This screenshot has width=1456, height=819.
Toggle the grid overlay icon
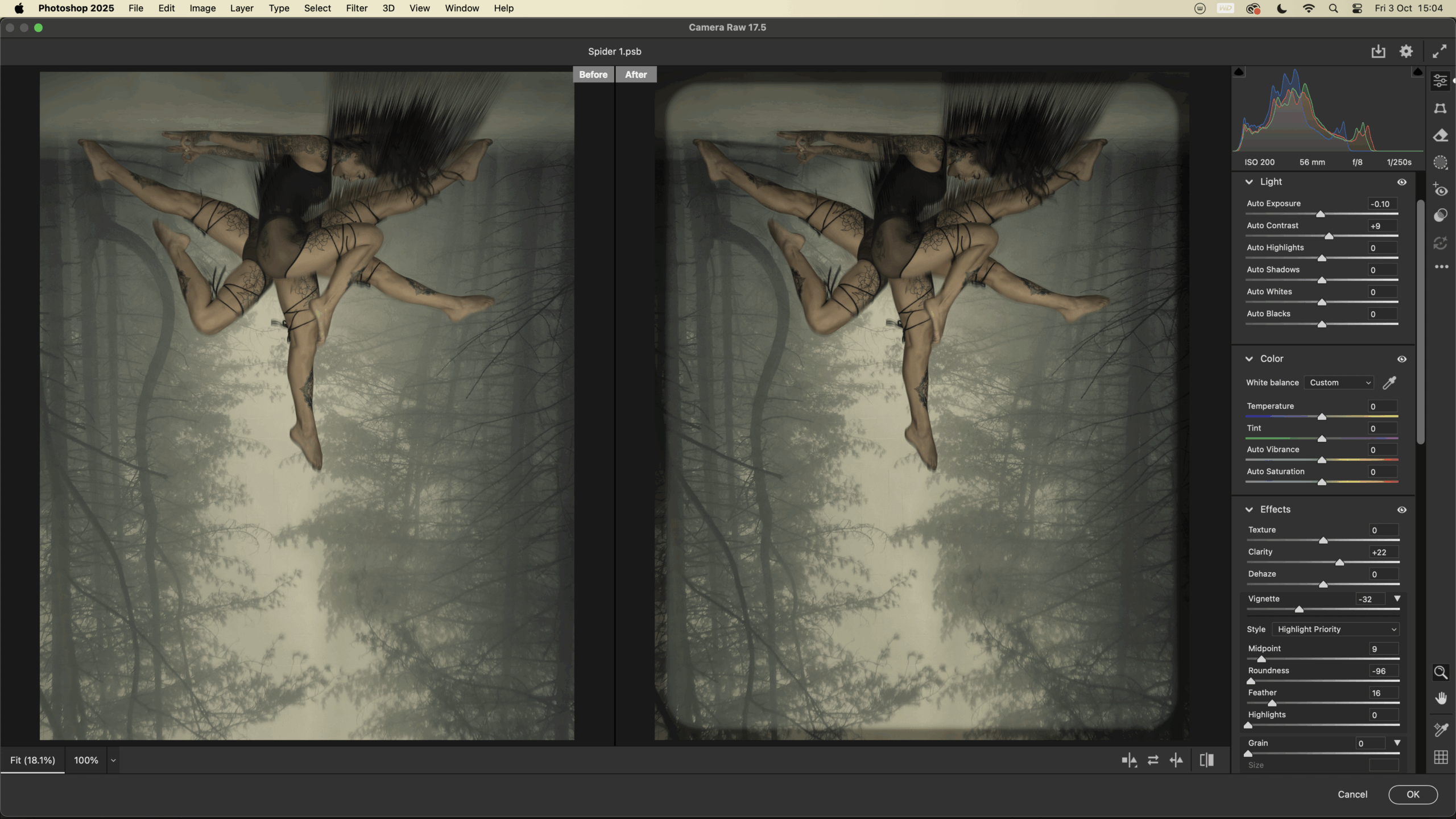click(x=1440, y=757)
